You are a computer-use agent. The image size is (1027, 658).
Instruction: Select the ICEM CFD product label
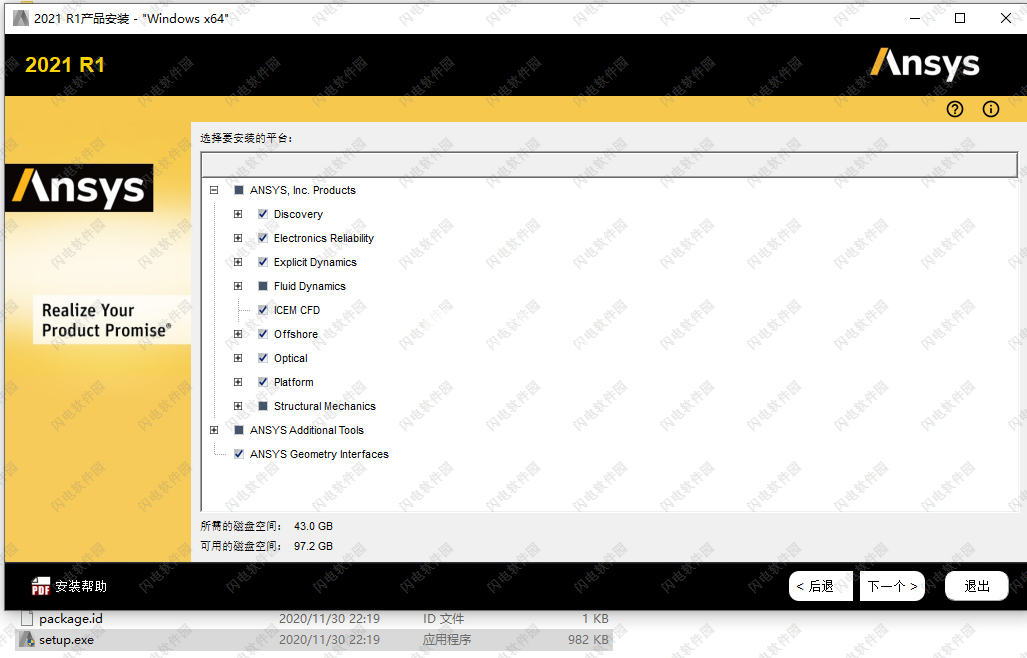[x=297, y=310]
